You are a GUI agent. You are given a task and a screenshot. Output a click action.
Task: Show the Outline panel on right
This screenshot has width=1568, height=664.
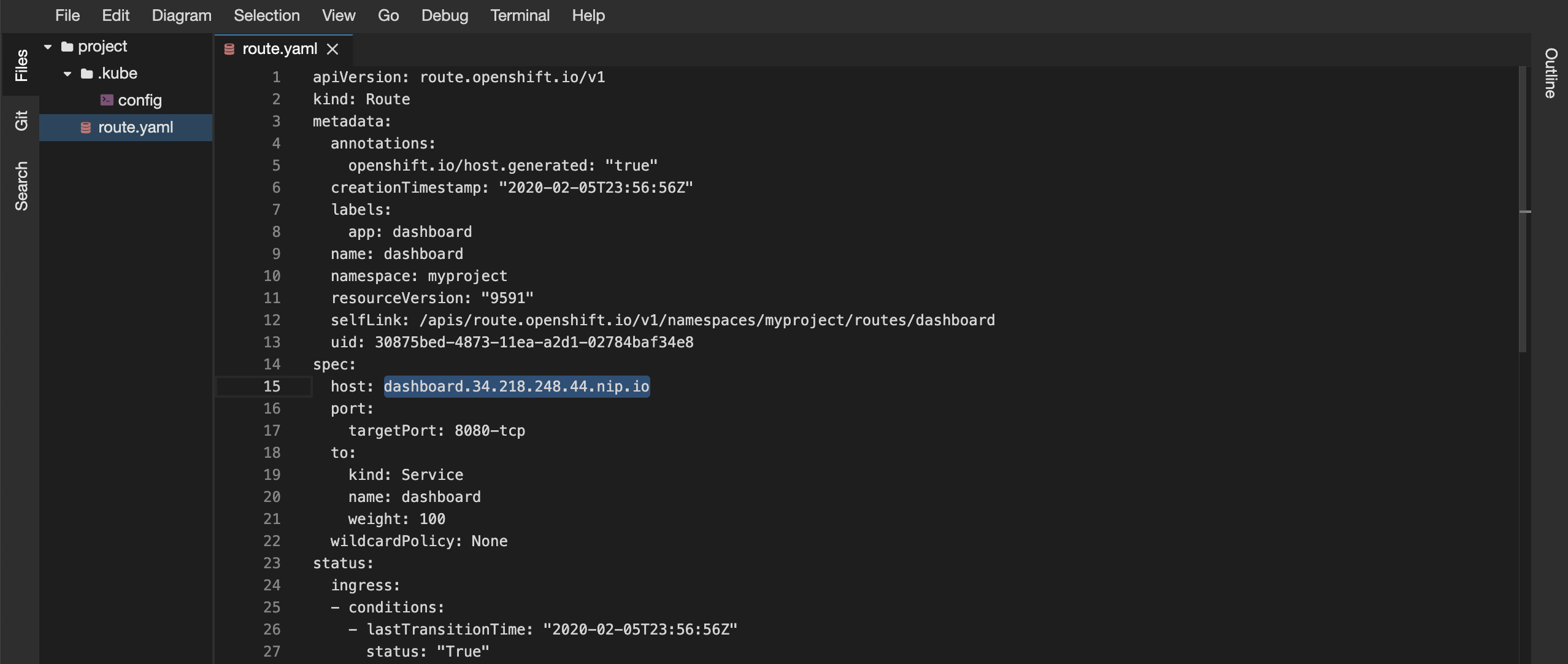click(x=1551, y=72)
